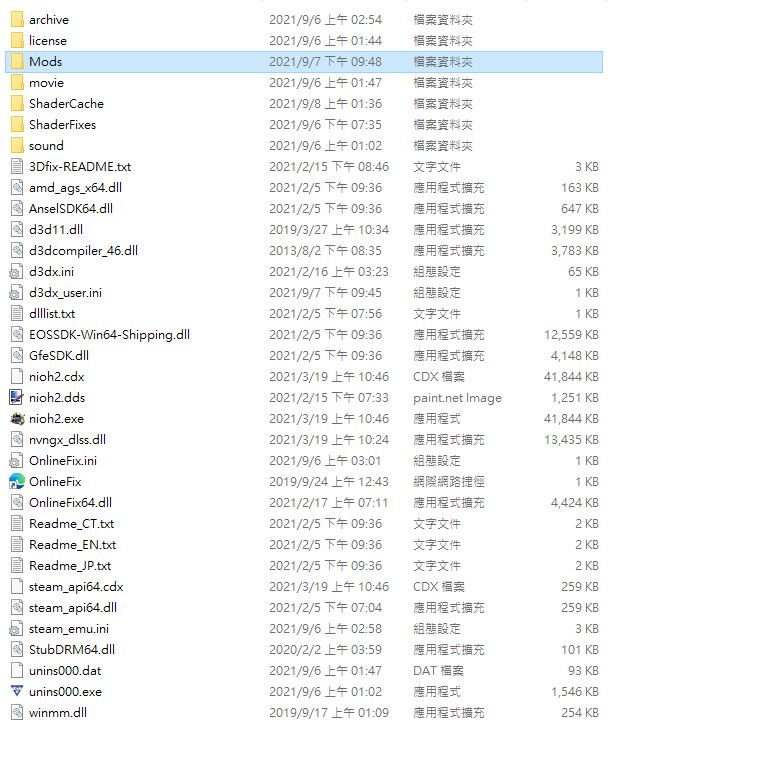Screen dimensions: 778x772
Task: Click the d3d11.dll file icon
Action: (x=16, y=229)
